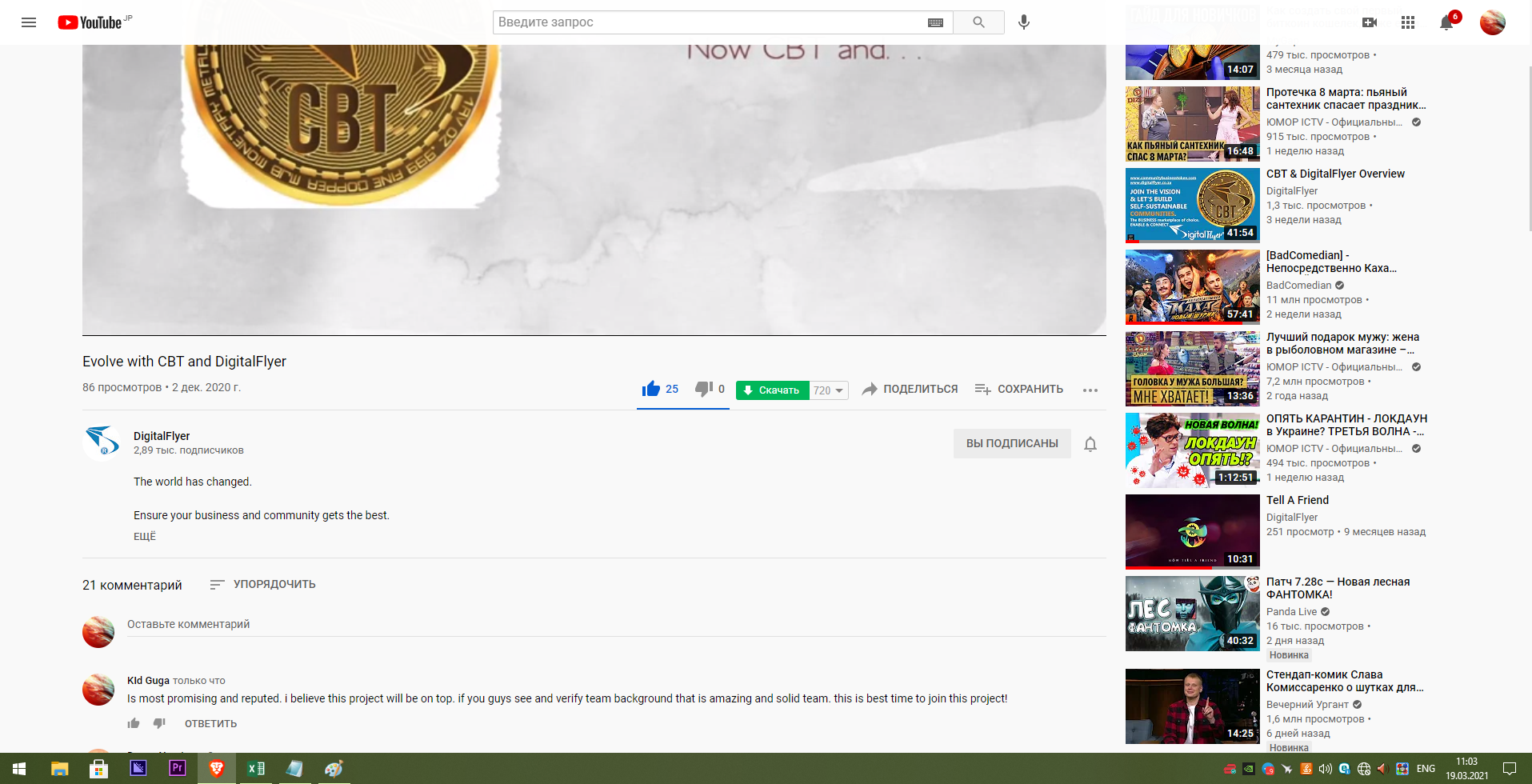Image resolution: width=1532 pixels, height=784 pixels.
Task: Open the Kid Guga commenter name link
Action: click(148, 681)
